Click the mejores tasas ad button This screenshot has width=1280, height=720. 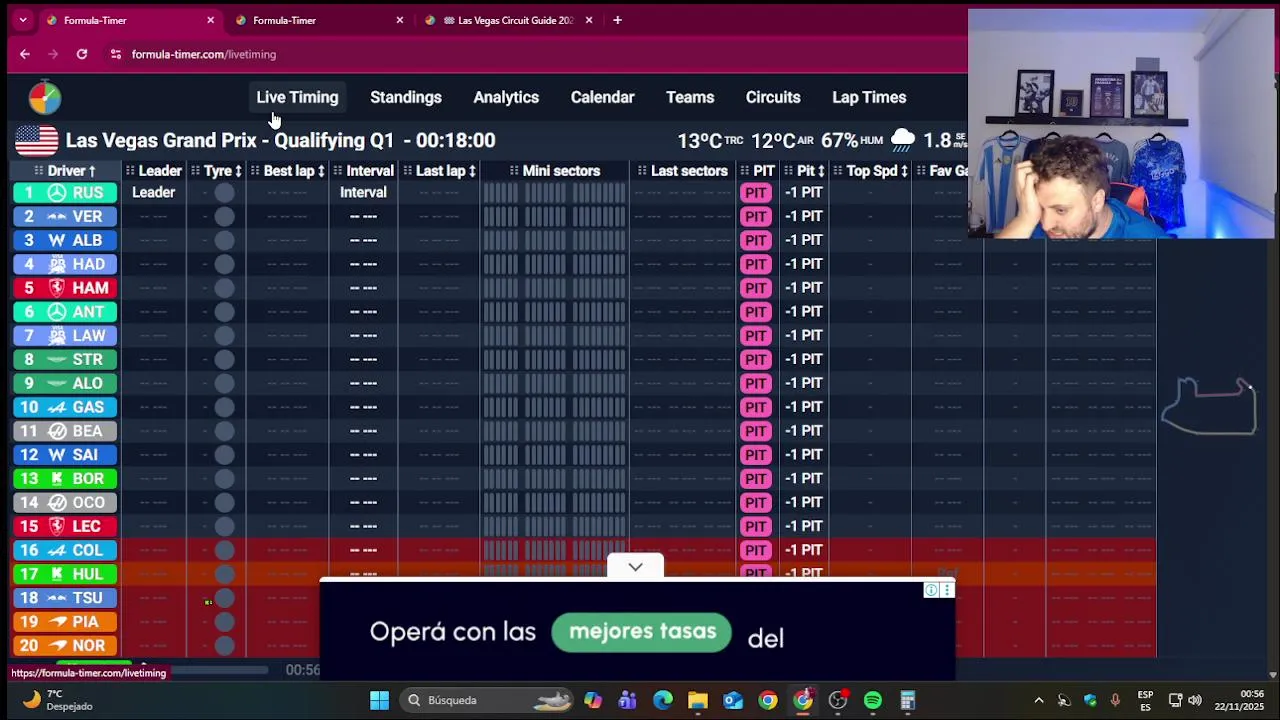pyautogui.click(x=642, y=632)
